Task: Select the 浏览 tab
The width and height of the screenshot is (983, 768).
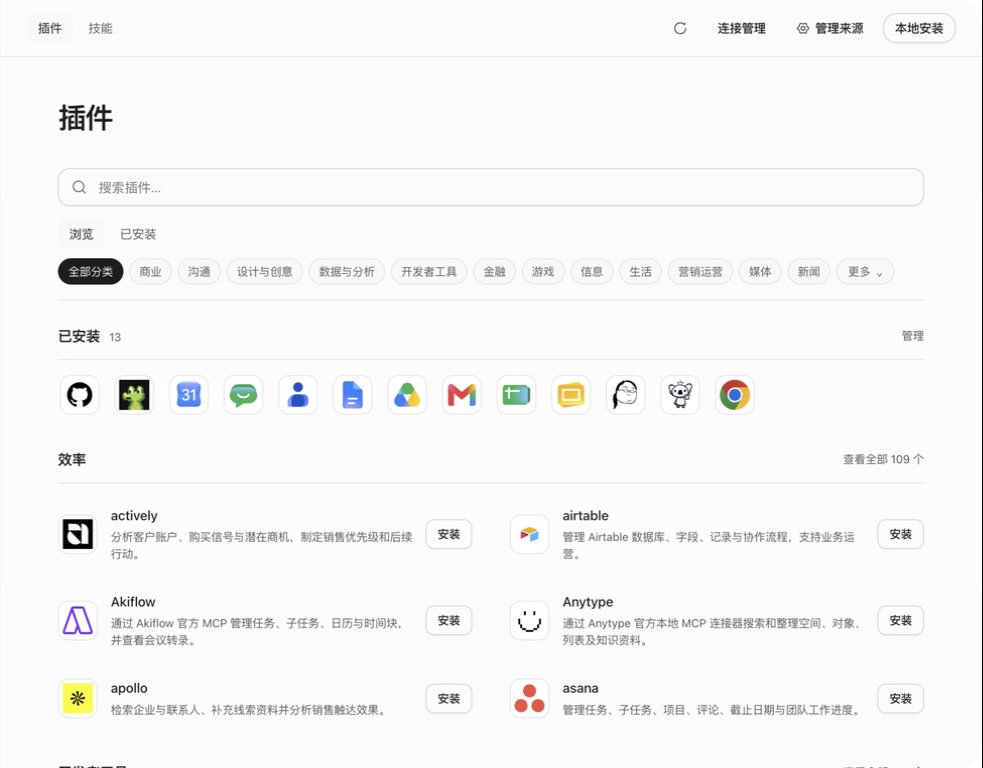Action: (x=81, y=234)
